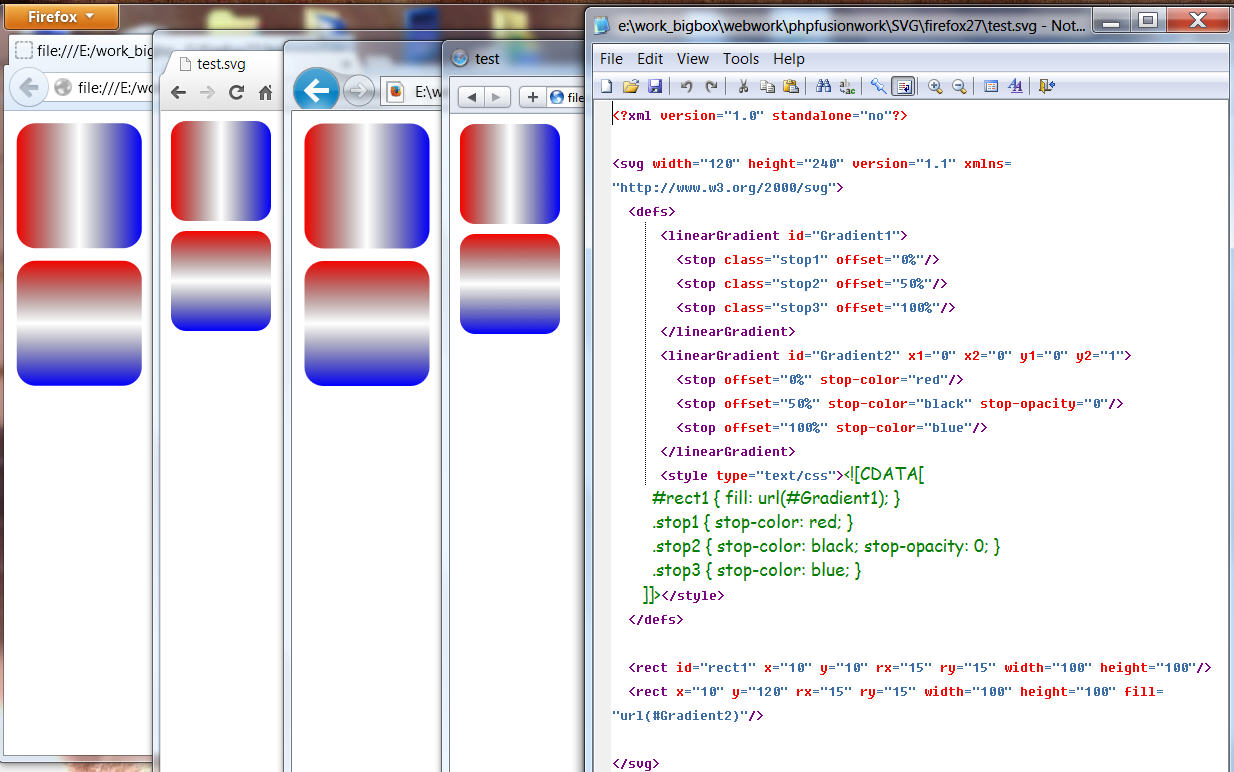Click the Save icon in Notepad2 toolbar
Viewport: 1234px width, 772px height.
[655, 87]
